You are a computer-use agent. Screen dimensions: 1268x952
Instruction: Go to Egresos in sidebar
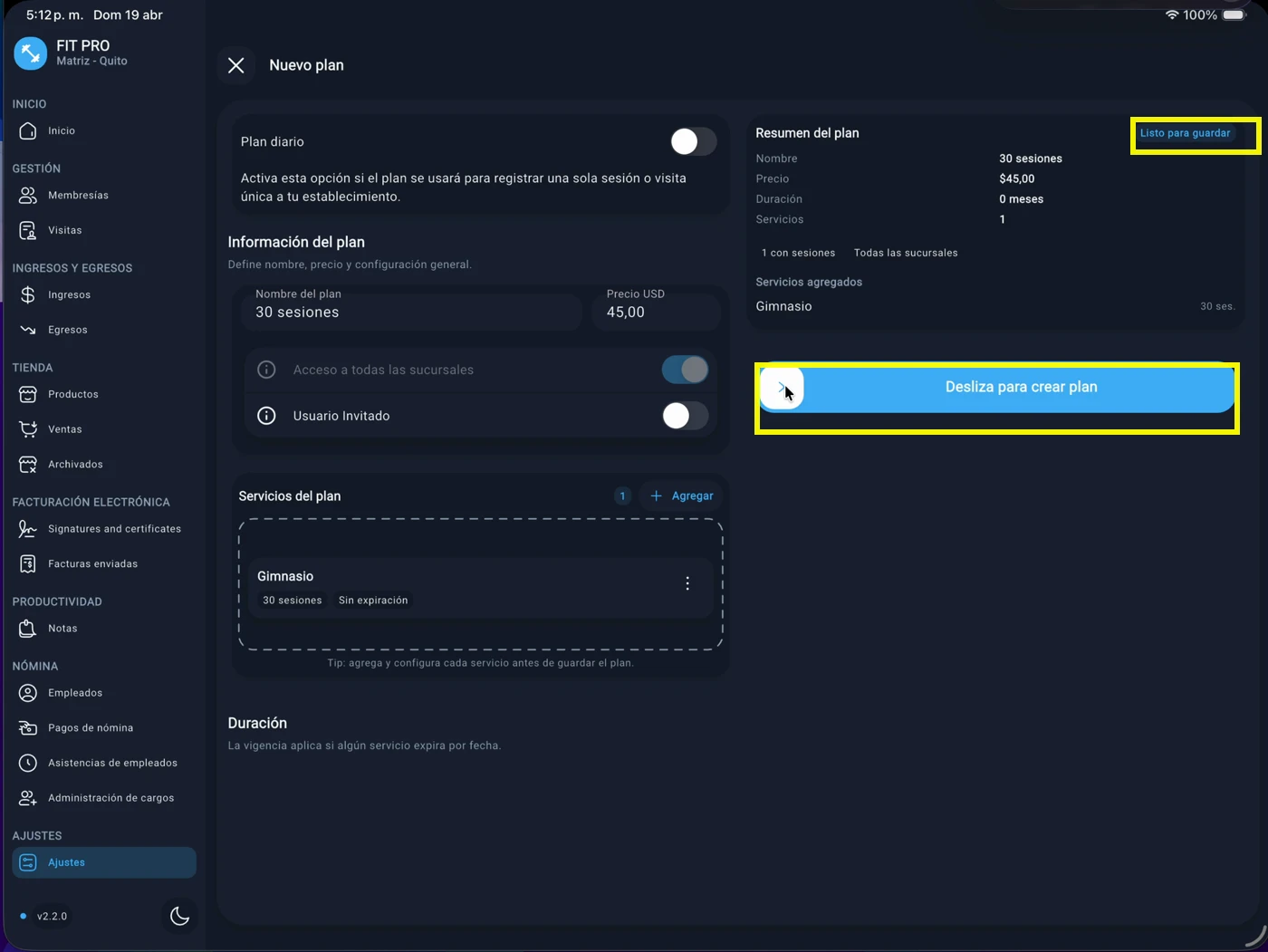pyautogui.click(x=67, y=330)
